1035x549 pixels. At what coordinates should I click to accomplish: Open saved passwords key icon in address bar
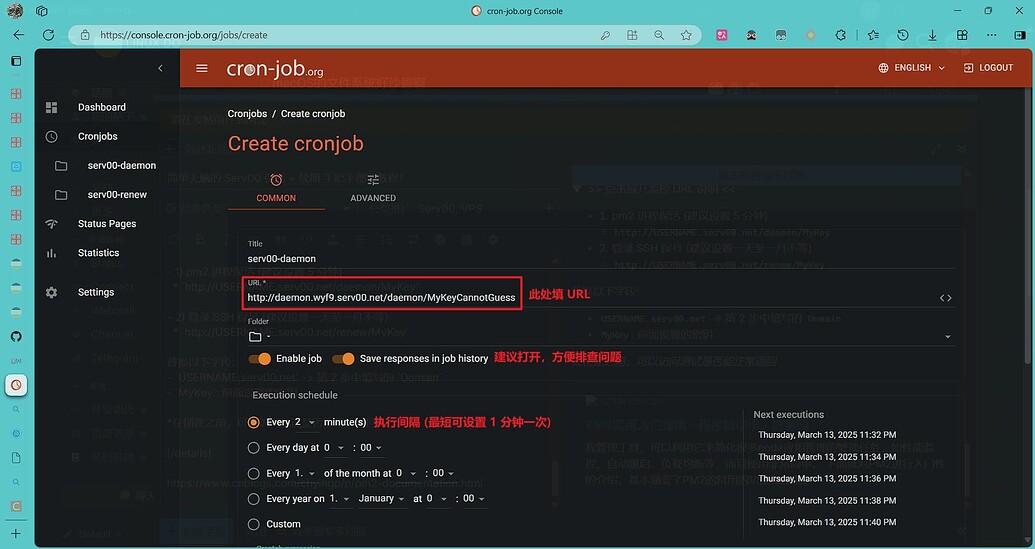(605, 35)
